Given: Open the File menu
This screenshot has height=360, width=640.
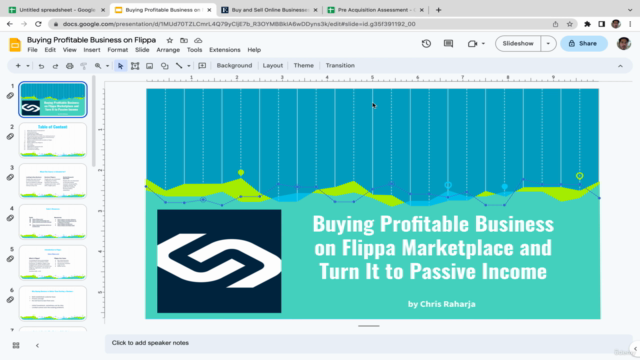Looking at the screenshot, I should (x=32, y=50).
